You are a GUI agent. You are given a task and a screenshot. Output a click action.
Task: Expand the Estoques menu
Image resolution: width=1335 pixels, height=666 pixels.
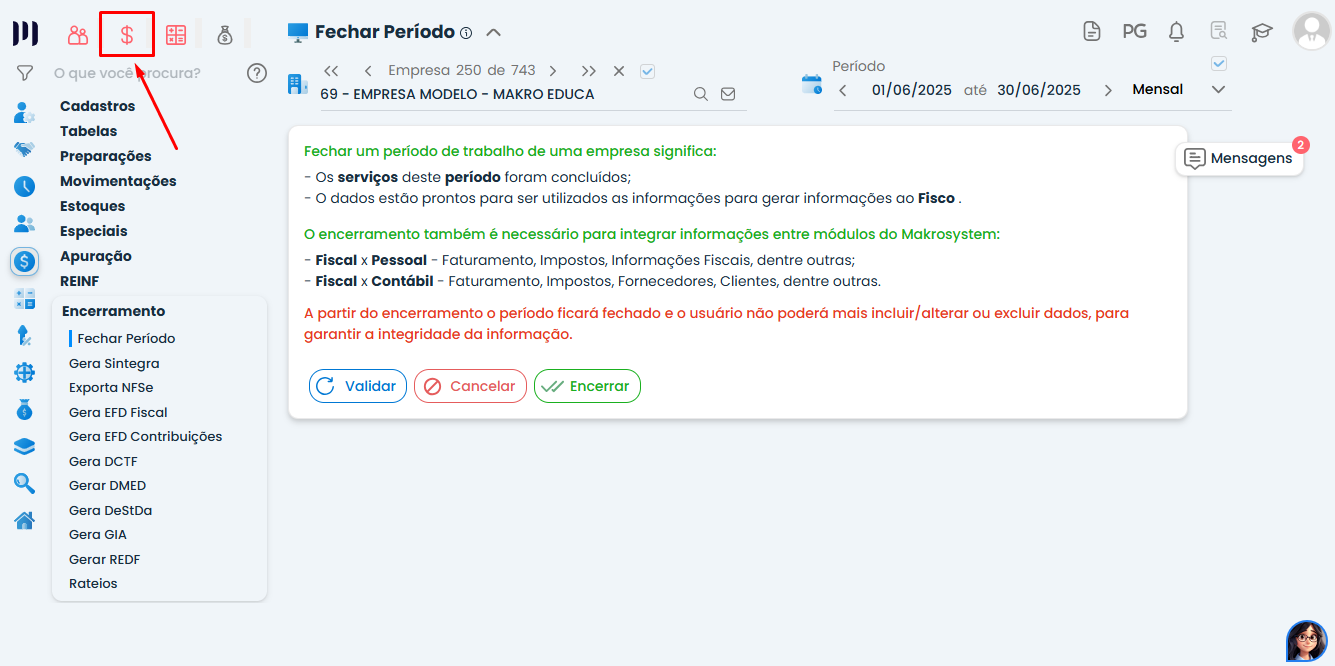[92, 206]
